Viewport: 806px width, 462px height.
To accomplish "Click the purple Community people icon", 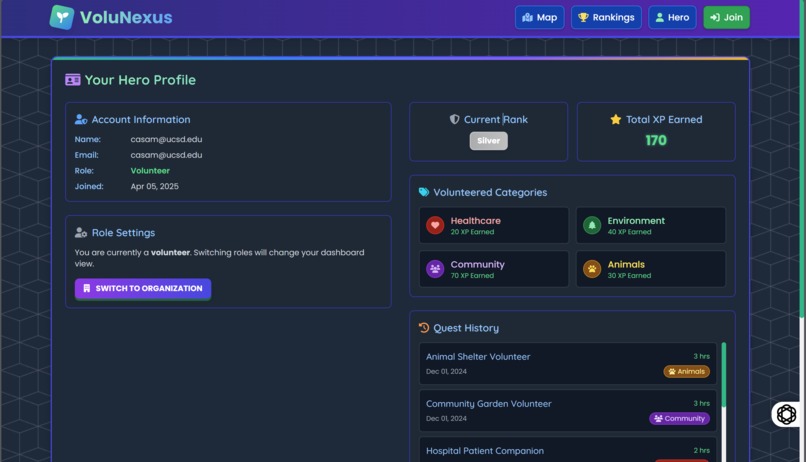I will coord(435,269).
